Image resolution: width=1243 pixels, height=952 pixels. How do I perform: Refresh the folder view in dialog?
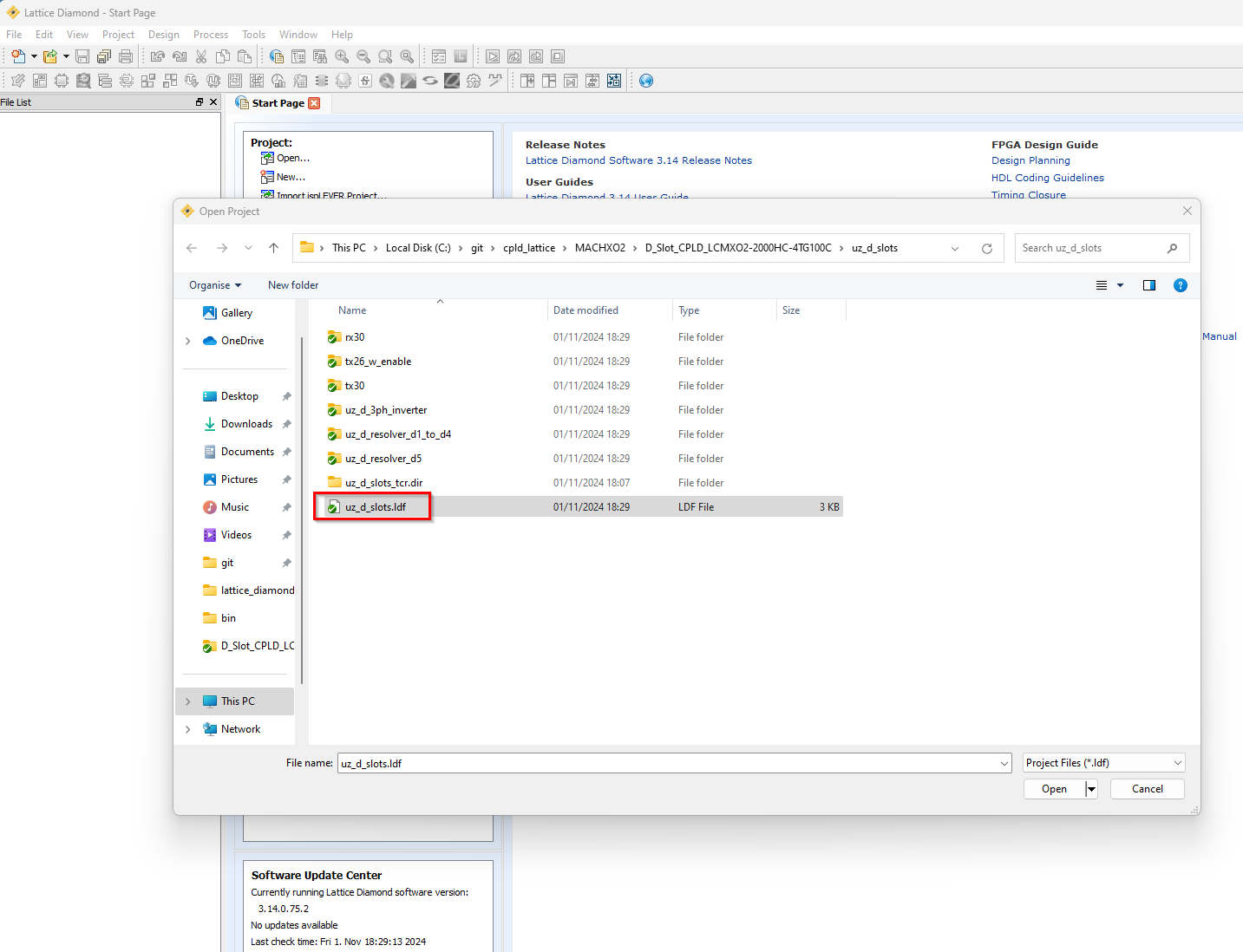(x=986, y=249)
